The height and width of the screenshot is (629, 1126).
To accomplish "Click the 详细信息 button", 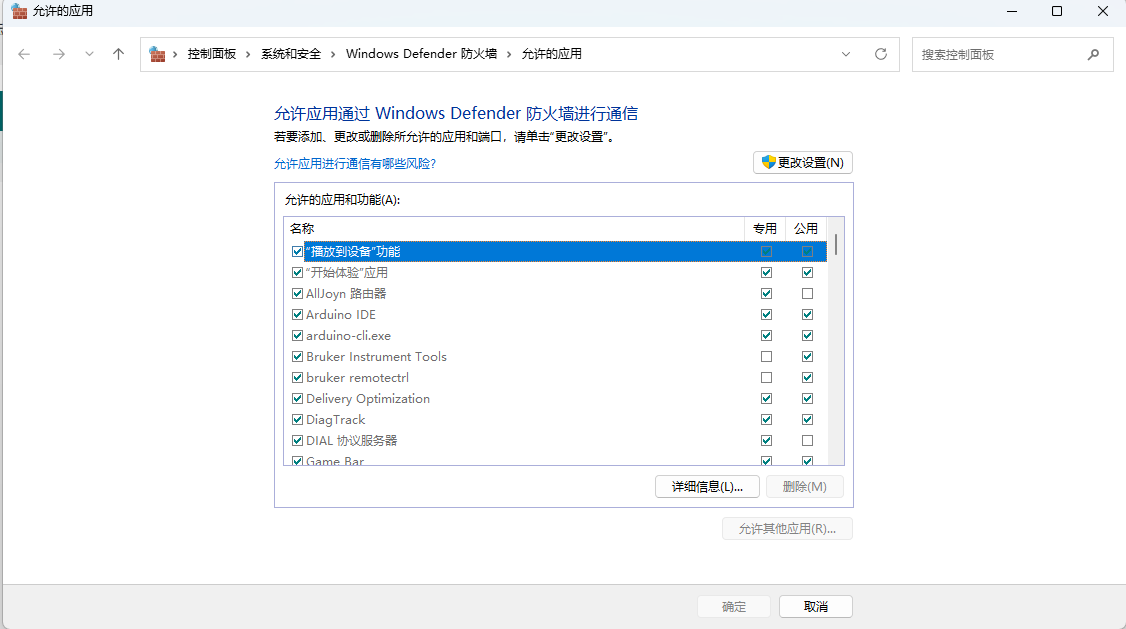I will pyautogui.click(x=706, y=487).
